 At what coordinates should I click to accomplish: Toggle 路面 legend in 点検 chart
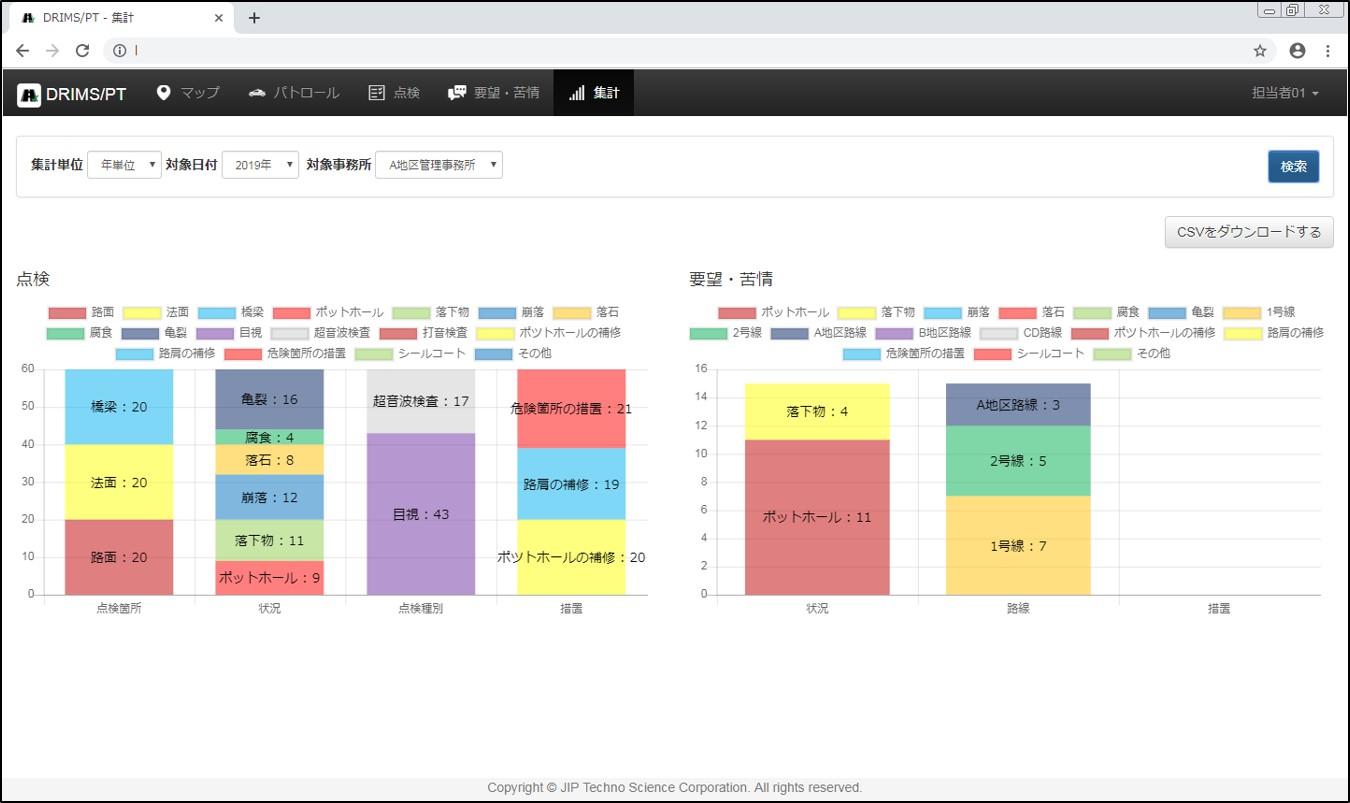(83, 313)
